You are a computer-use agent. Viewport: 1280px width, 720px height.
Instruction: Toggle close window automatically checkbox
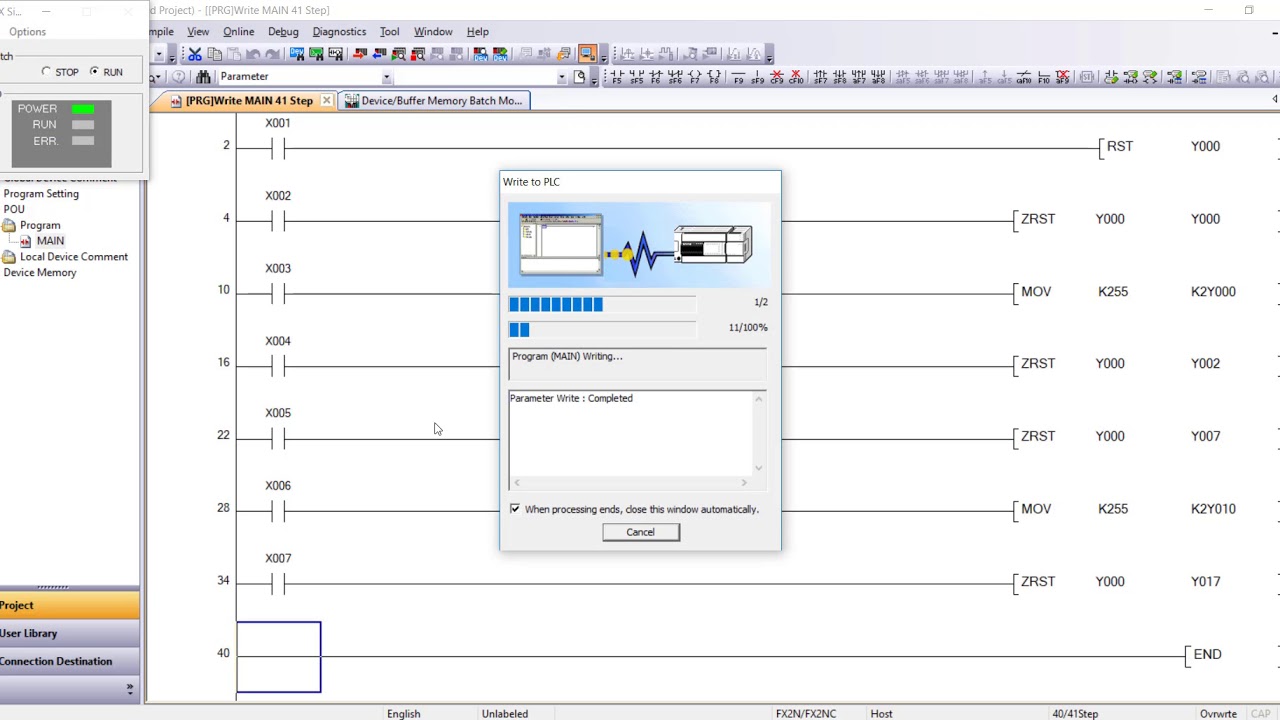(x=515, y=509)
